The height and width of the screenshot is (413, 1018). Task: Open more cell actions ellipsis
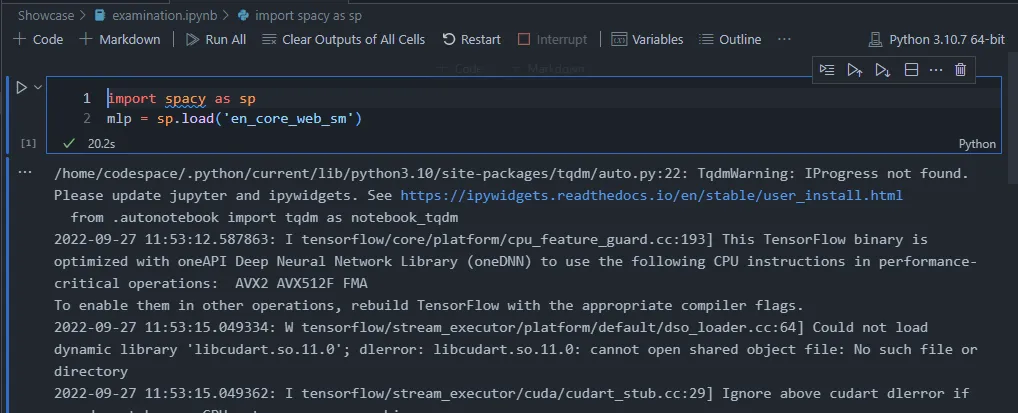(936, 70)
